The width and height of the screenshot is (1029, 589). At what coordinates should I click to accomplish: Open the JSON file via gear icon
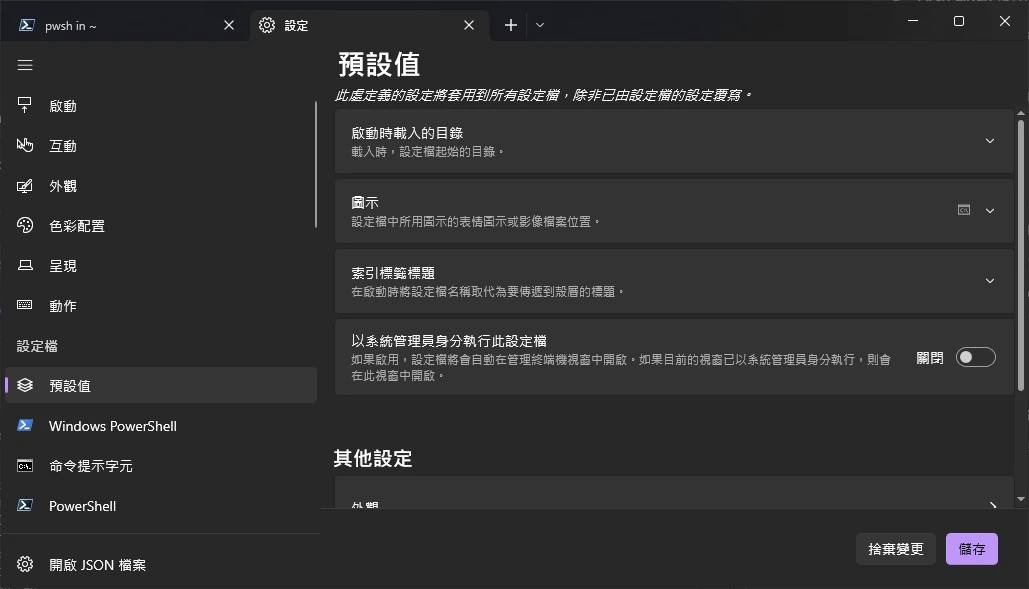pos(26,565)
